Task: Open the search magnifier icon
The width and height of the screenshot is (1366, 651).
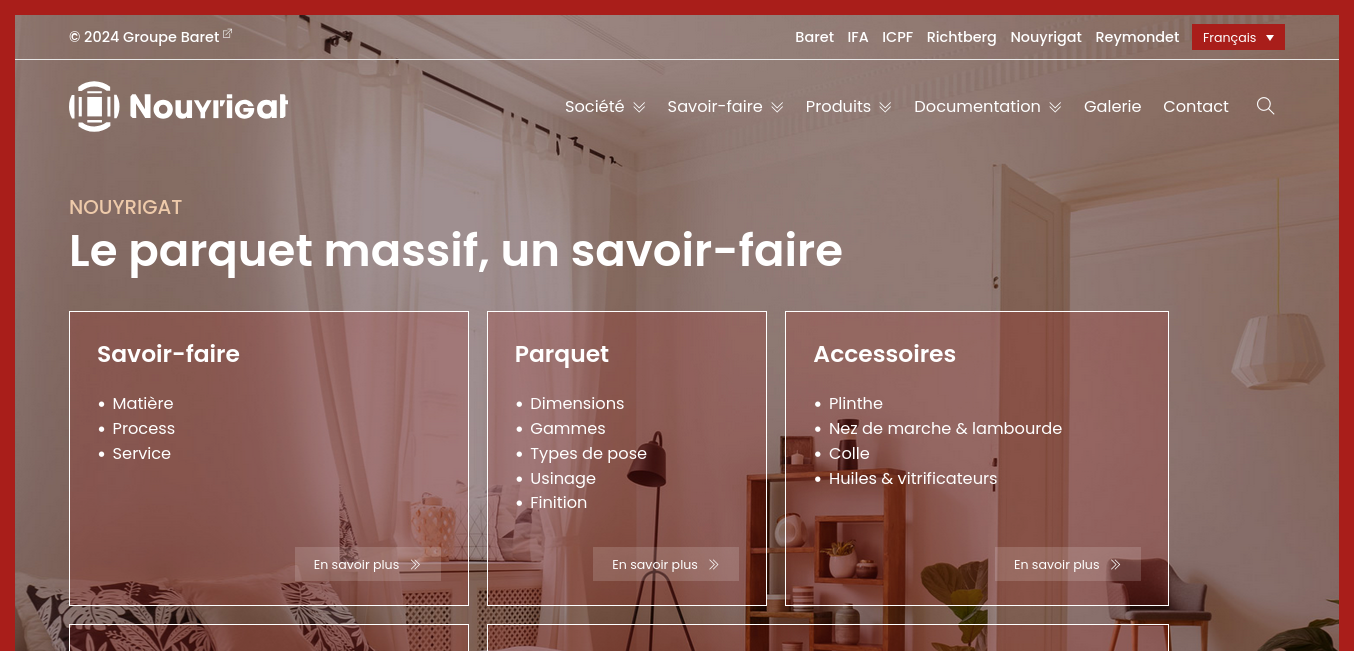Action: [1265, 106]
